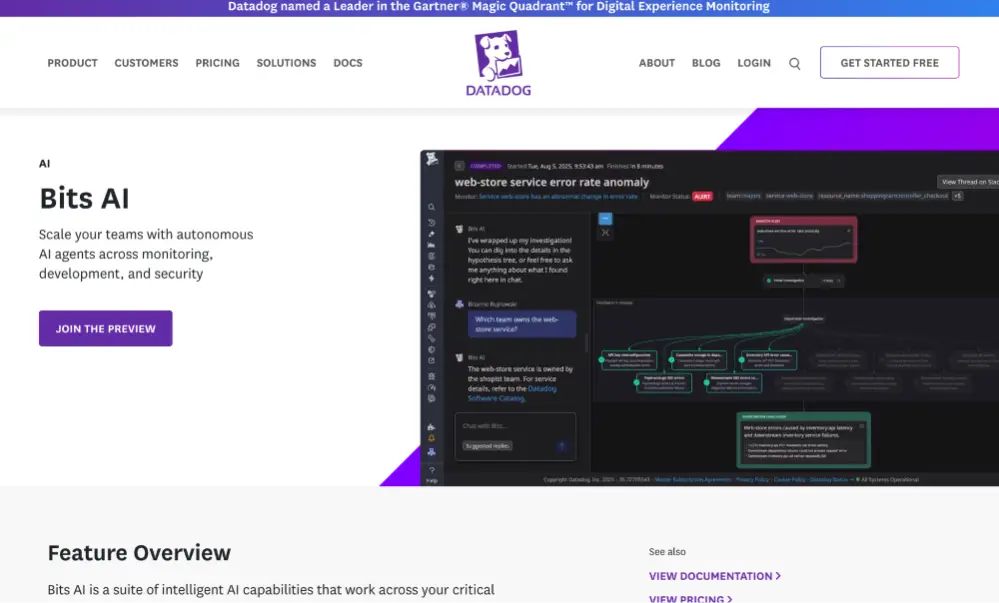Open the SOLUTIONS menu in the navigation bar
999x603 pixels.
pyautogui.click(x=286, y=62)
